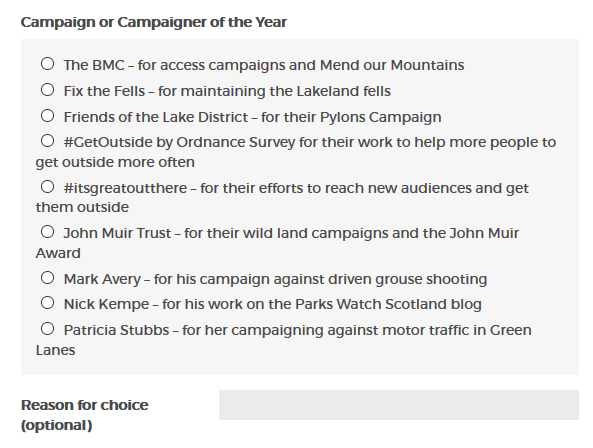Screen dimensions: 593x448
Task: Click the 'Pylons Campaign' option label
Action: coord(380,117)
